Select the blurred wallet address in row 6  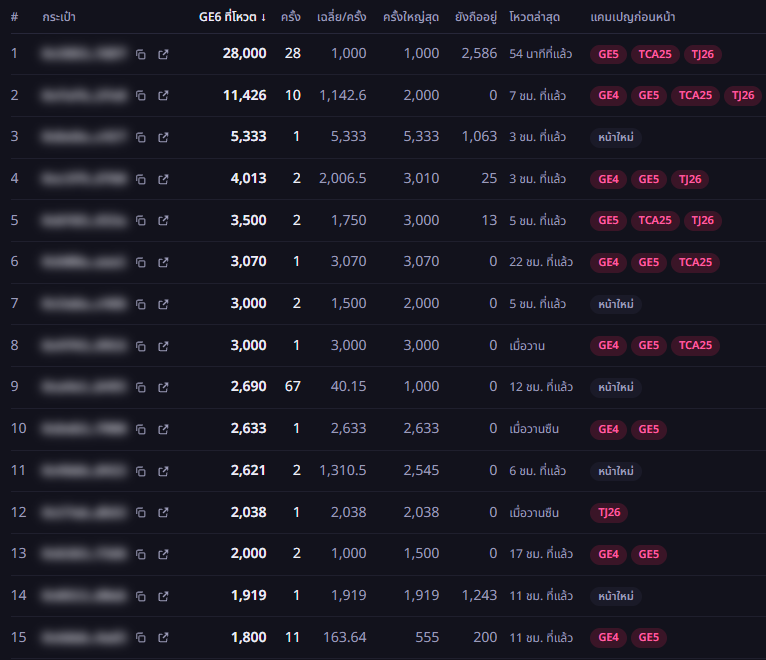[84, 262]
